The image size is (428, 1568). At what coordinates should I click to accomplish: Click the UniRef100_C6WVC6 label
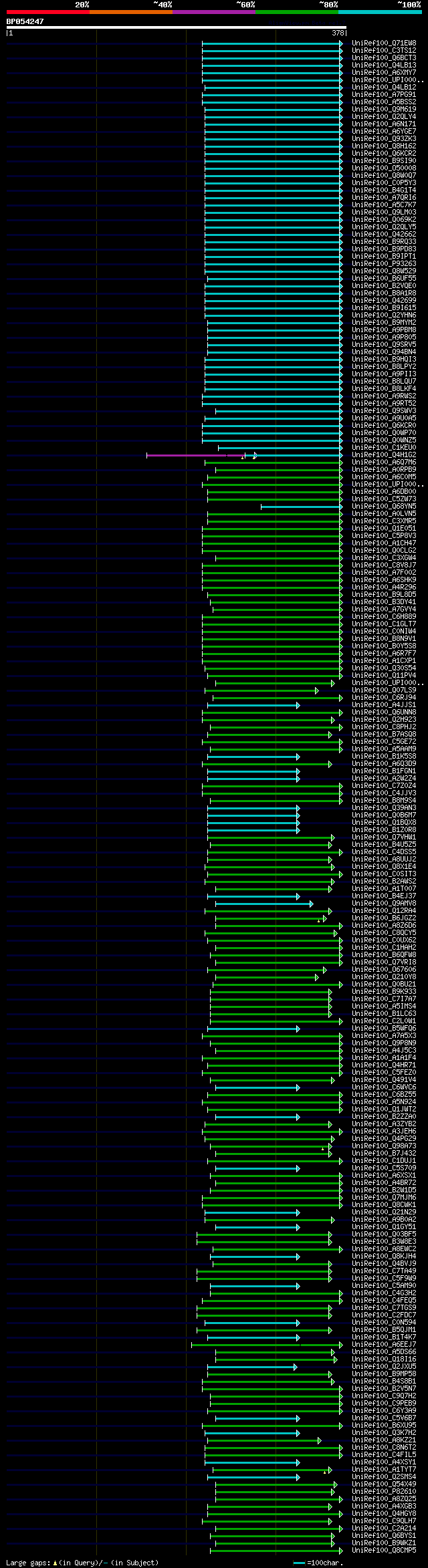384,1087
